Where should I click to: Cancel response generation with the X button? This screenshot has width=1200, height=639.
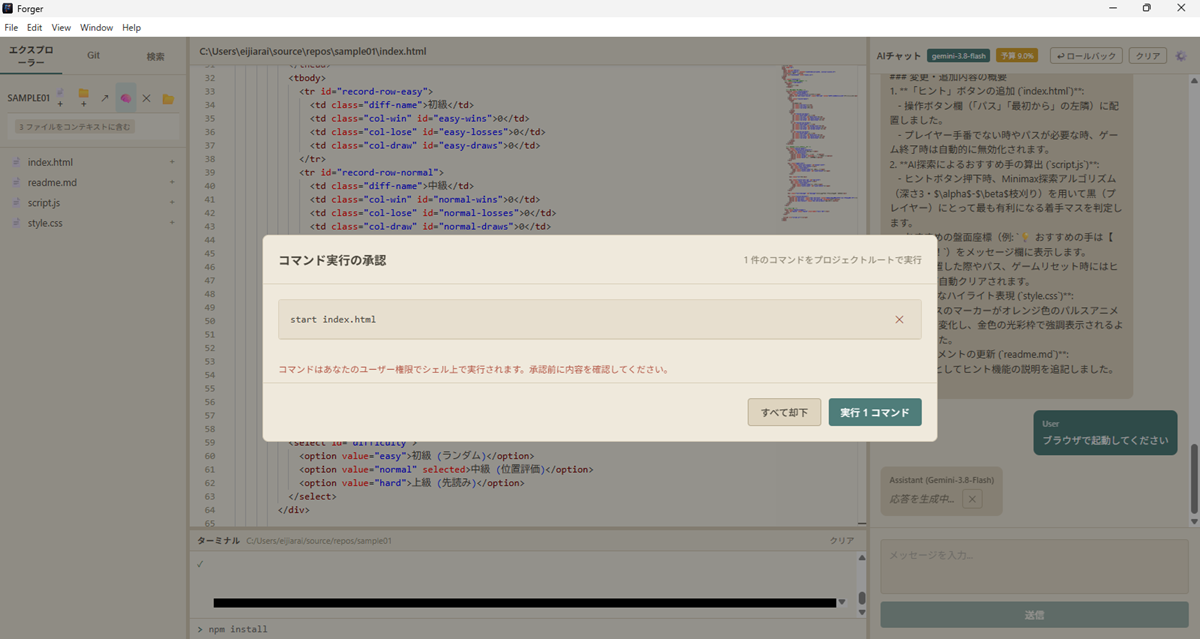click(x=973, y=499)
